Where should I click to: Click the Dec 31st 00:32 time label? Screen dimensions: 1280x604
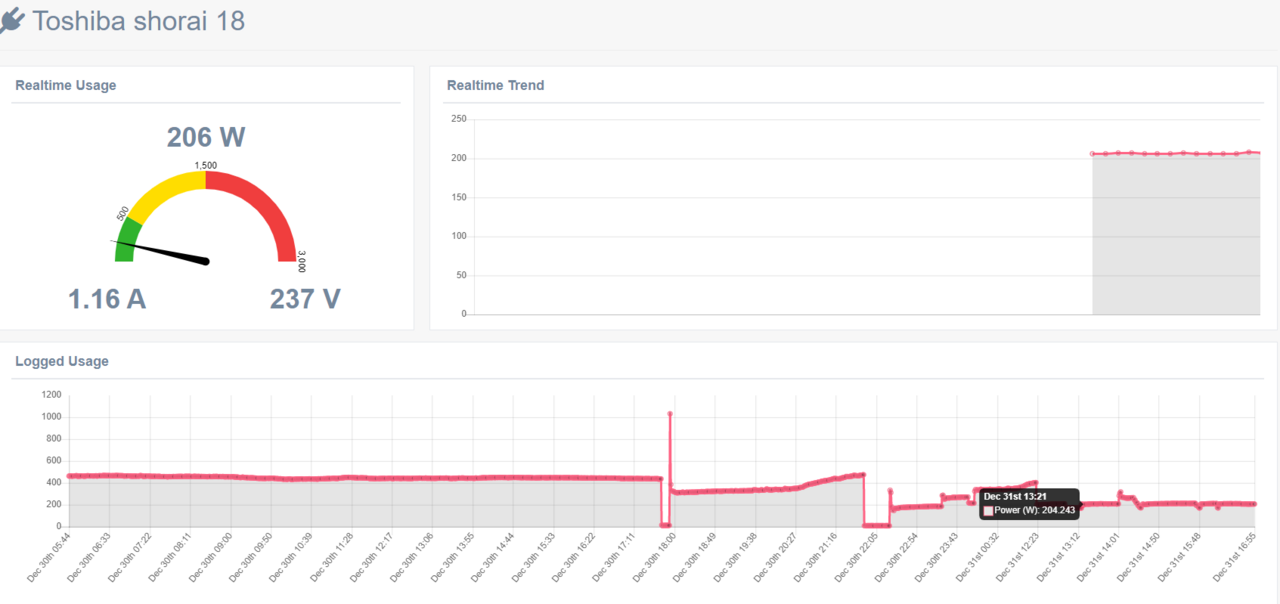(x=979, y=558)
